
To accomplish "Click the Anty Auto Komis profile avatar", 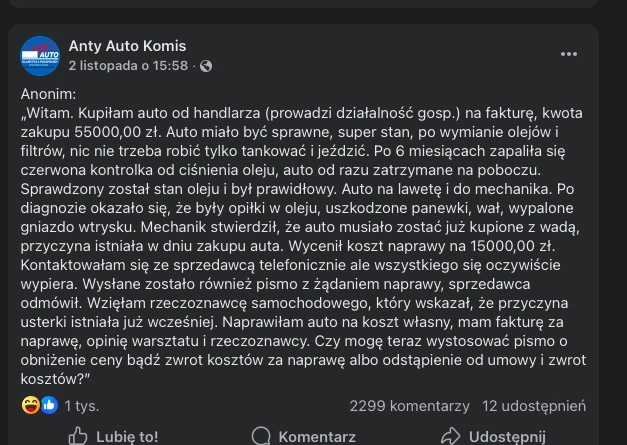I will 40,56.
